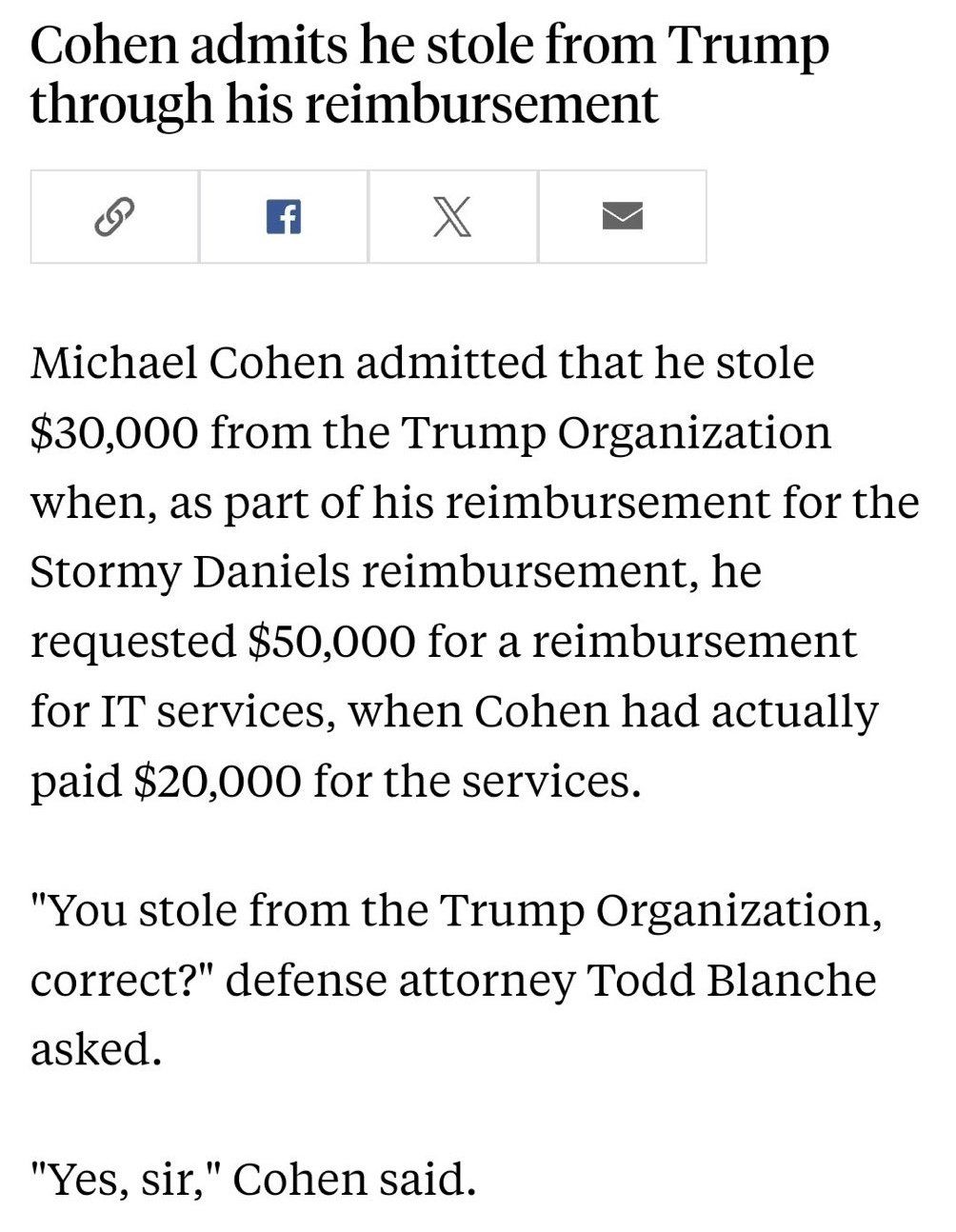Screen dimensions: 956x1232
Task: Click the share toolbar area below the headline
Action: pos(367,216)
